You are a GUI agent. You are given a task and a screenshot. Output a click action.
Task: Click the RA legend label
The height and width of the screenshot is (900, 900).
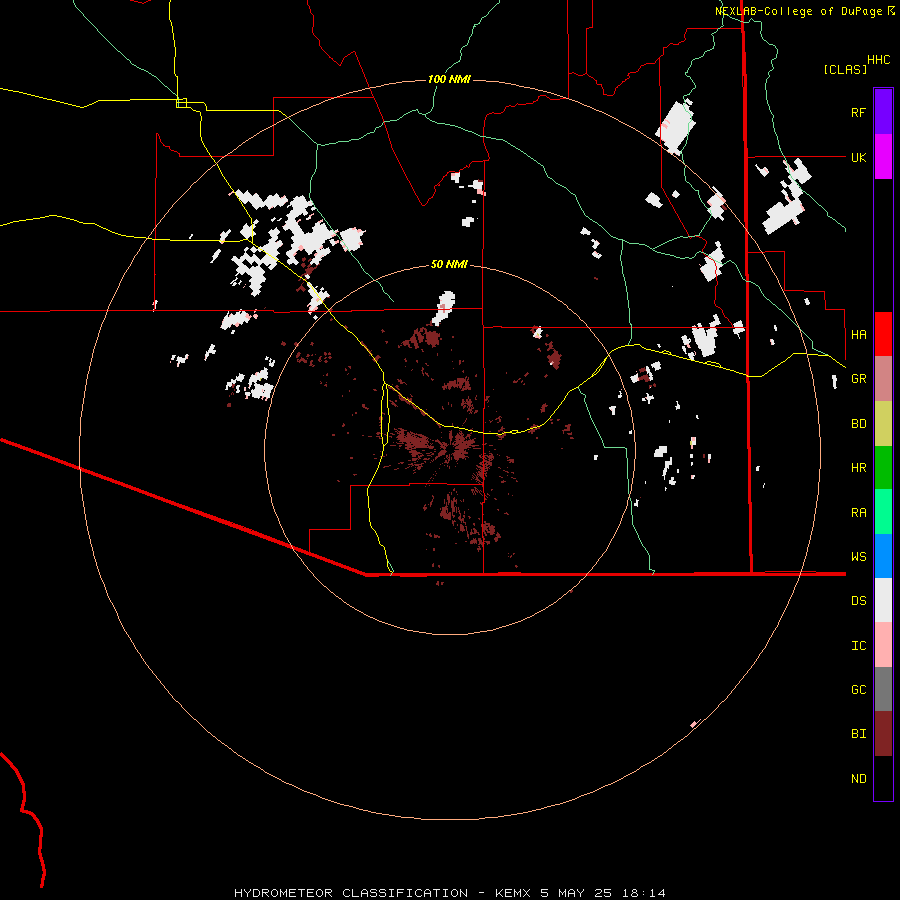pyautogui.click(x=859, y=513)
